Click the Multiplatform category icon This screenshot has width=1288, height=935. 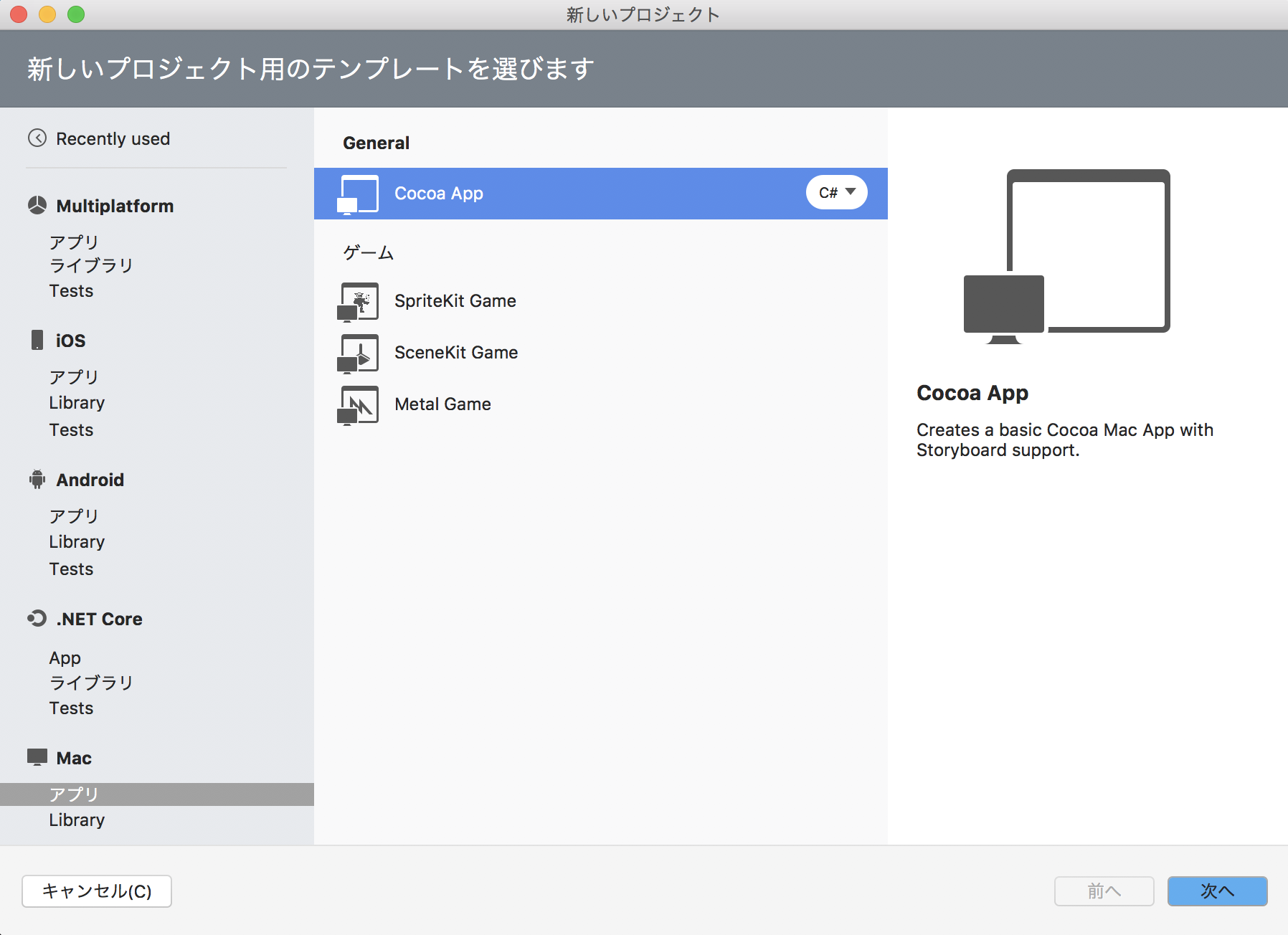tap(37, 206)
